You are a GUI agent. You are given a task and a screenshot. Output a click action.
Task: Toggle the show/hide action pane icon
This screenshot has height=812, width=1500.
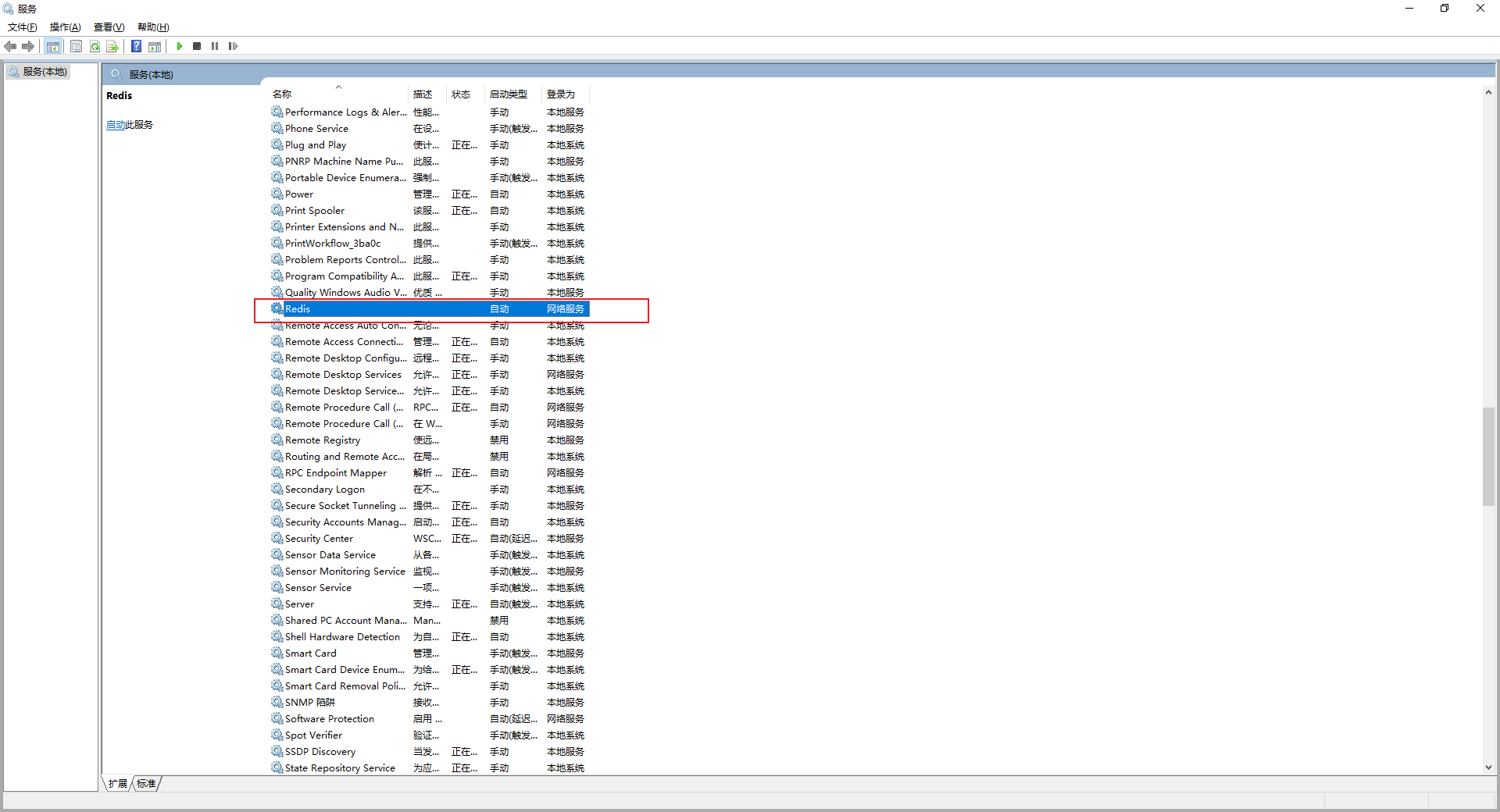(155, 47)
